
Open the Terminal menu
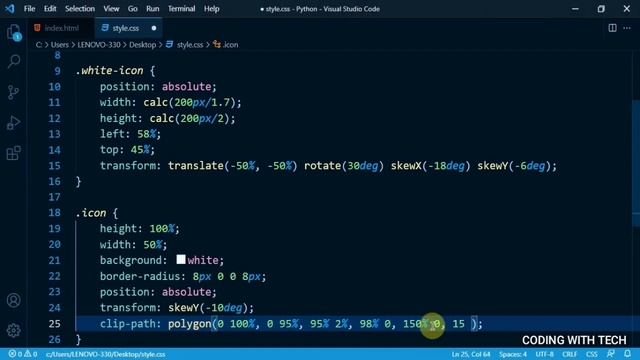tap(182, 9)
